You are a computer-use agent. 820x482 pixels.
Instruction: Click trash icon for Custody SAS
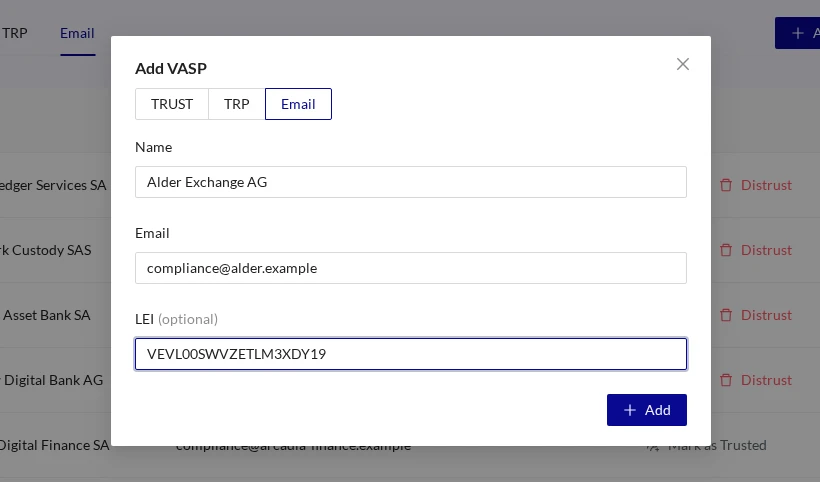(726, 250)
